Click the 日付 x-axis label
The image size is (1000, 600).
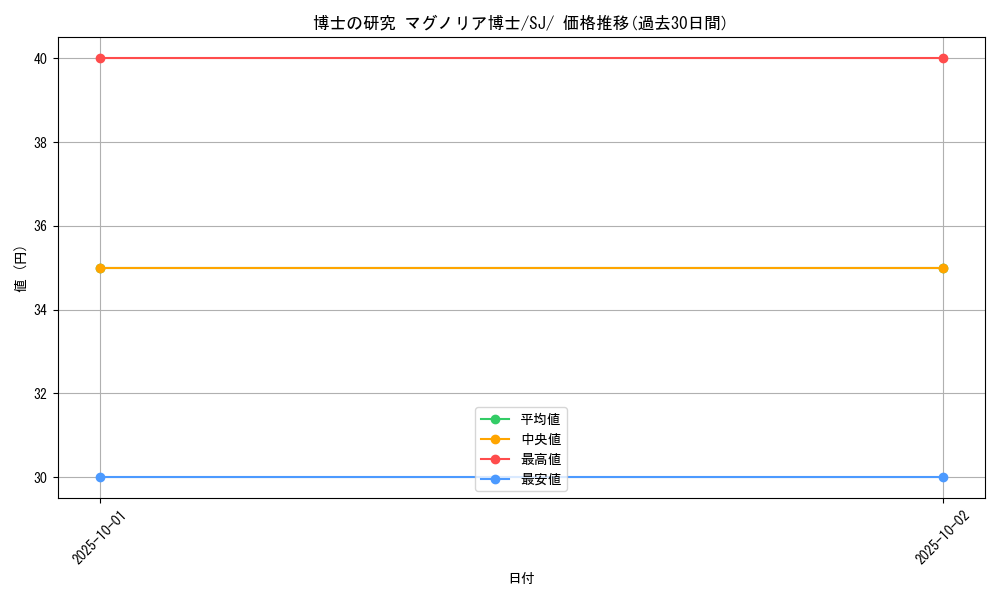pos(521,578)
